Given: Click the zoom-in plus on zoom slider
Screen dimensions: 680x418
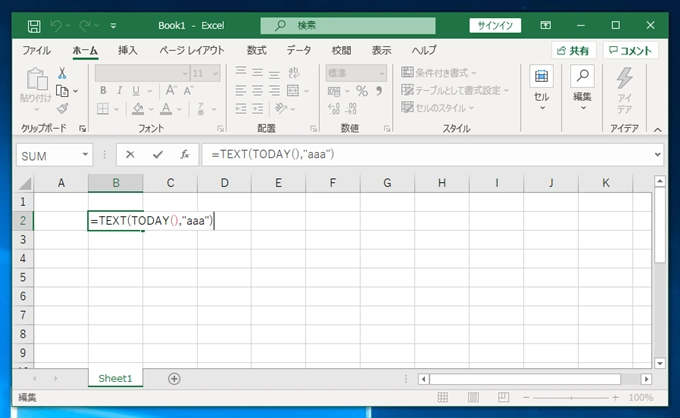Looking at the screenshot, I should 615,397.
